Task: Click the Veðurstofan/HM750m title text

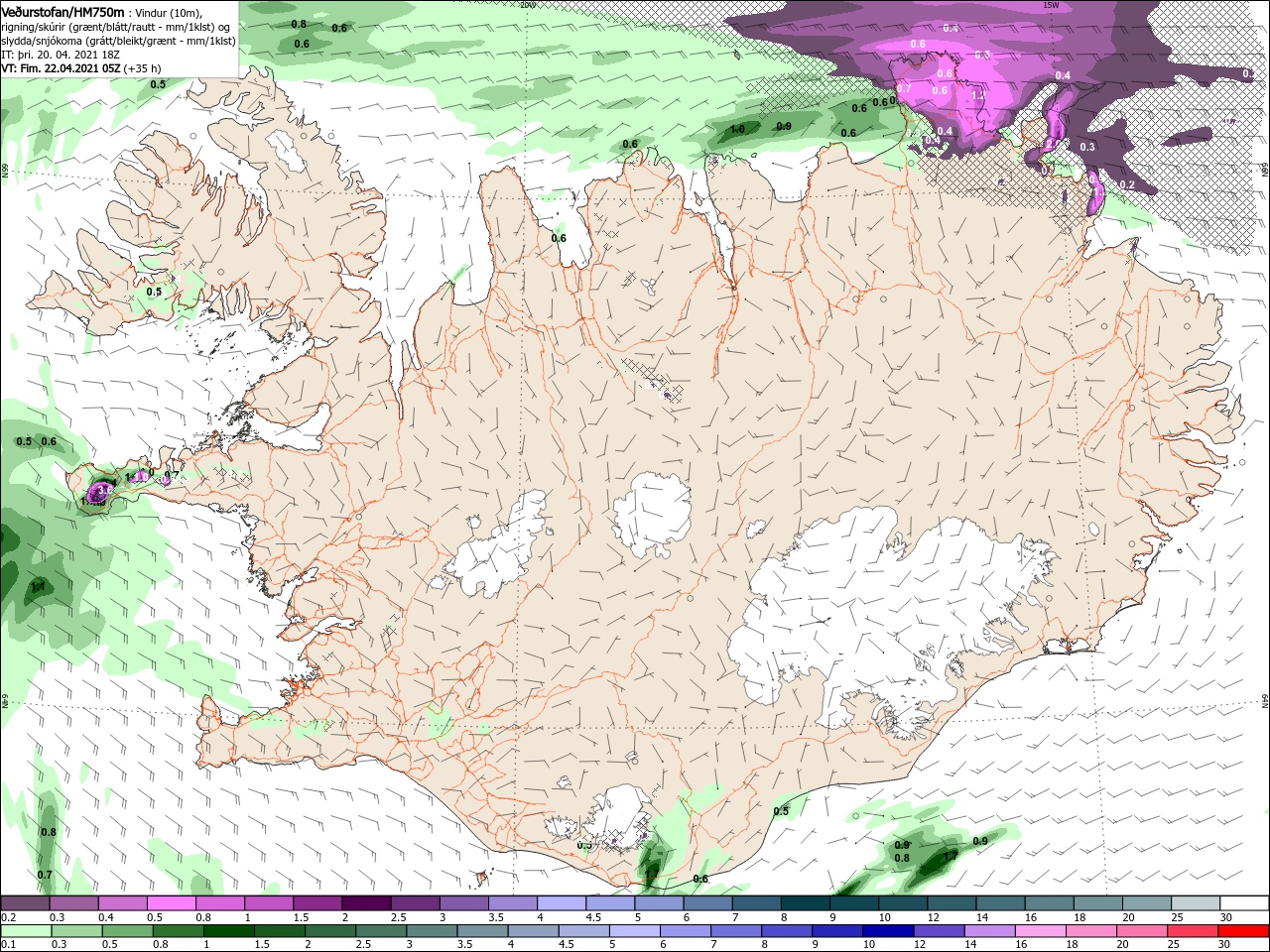Action: pos(63,11)
